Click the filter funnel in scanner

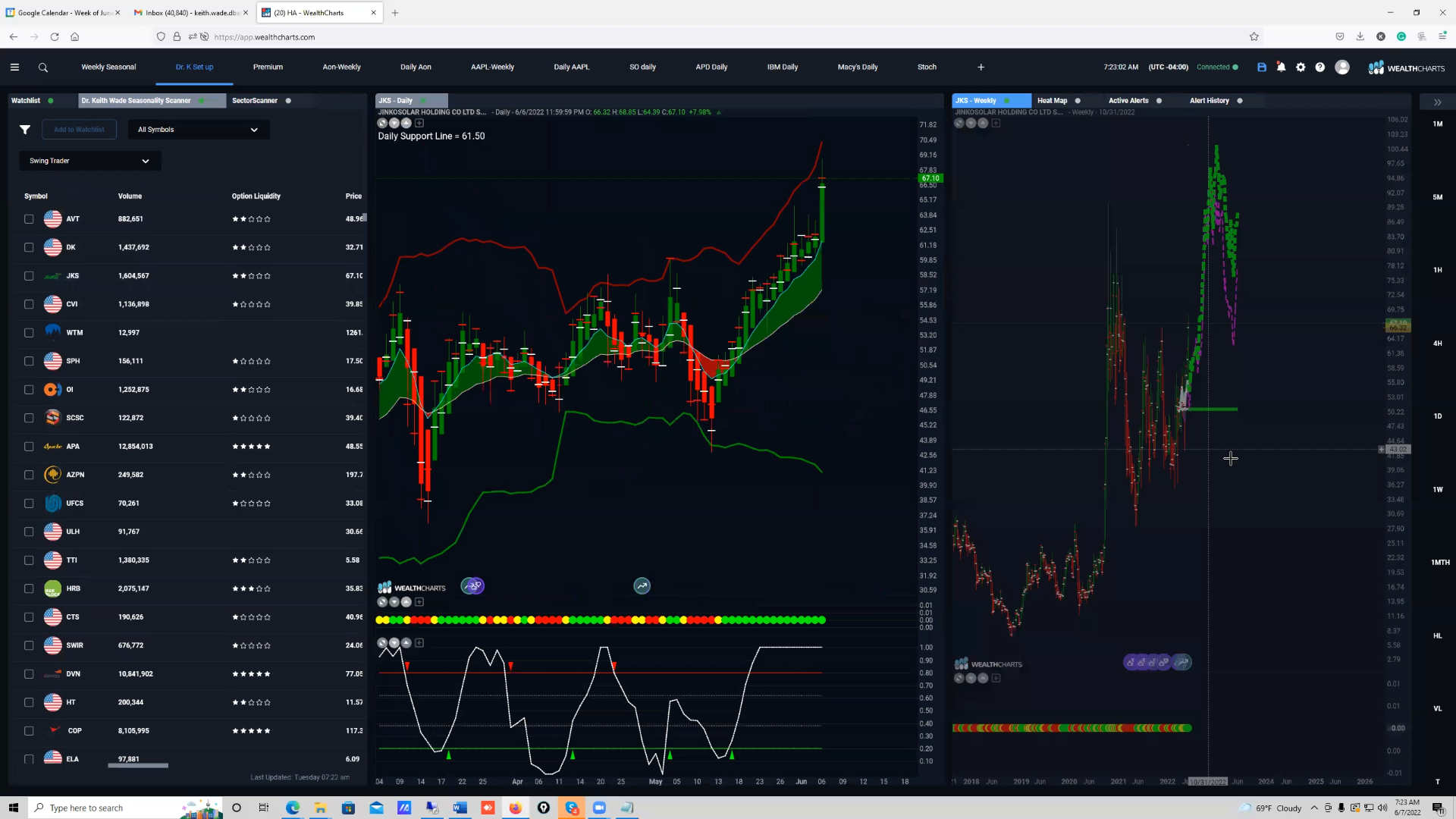25,130
